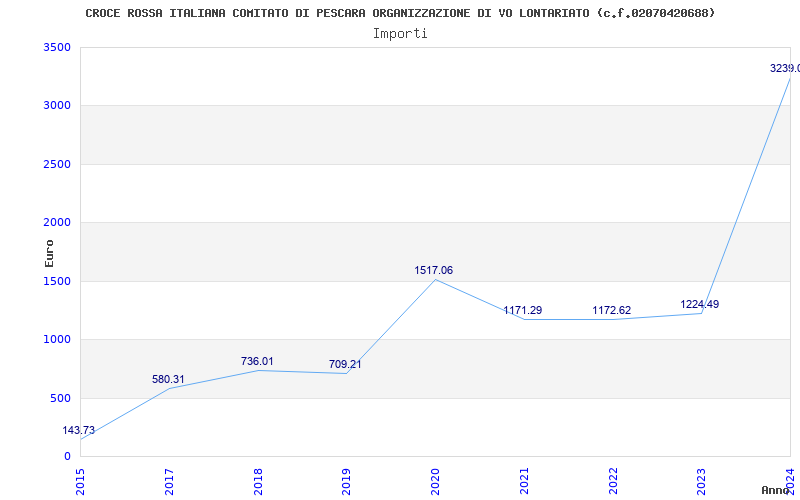Viewport: 800px width, 500px height.
Task: Click the 'Euro' y-axis label
Action: 49,253
